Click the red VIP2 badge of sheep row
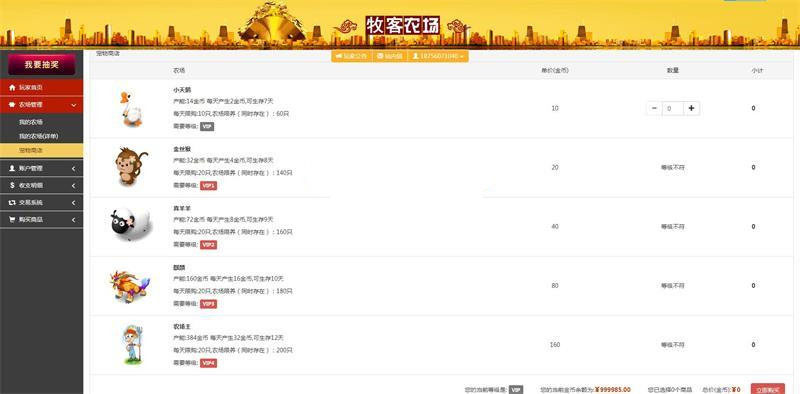 (208, 245)
